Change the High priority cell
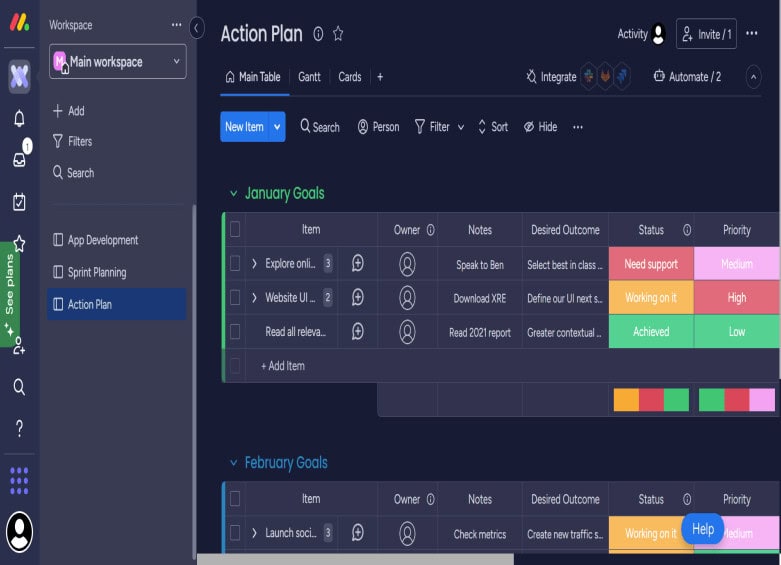Viewport: 781px width, 565px height. click(x=737, y=297)
